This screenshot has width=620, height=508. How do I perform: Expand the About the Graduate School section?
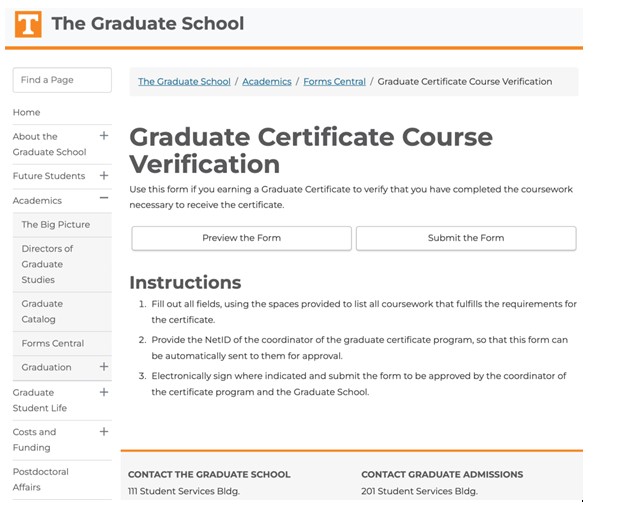[x=104, y=136]
